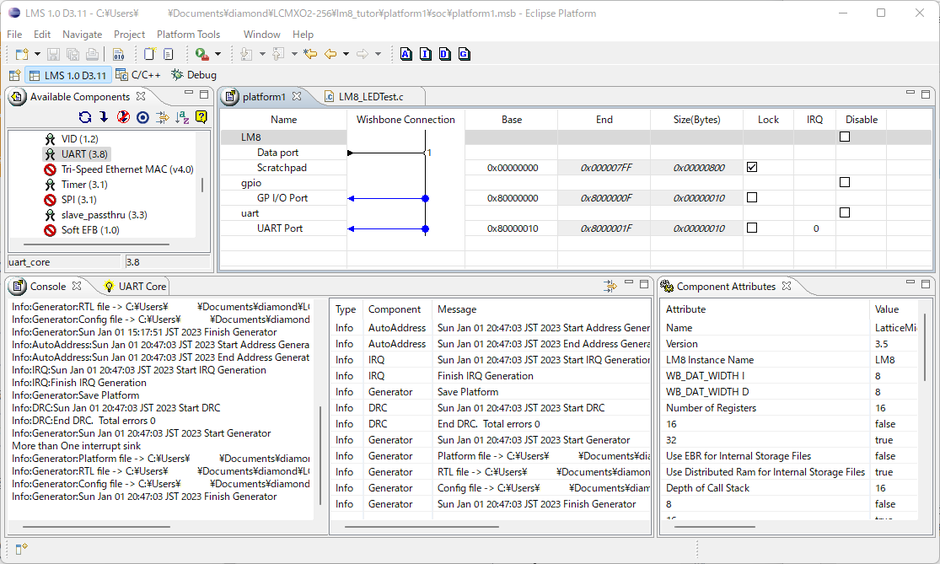Image resolution: width=940 pixels, height=564 pixels.
Task: Switch to the Debug perspective
Action: pos(194,75)
